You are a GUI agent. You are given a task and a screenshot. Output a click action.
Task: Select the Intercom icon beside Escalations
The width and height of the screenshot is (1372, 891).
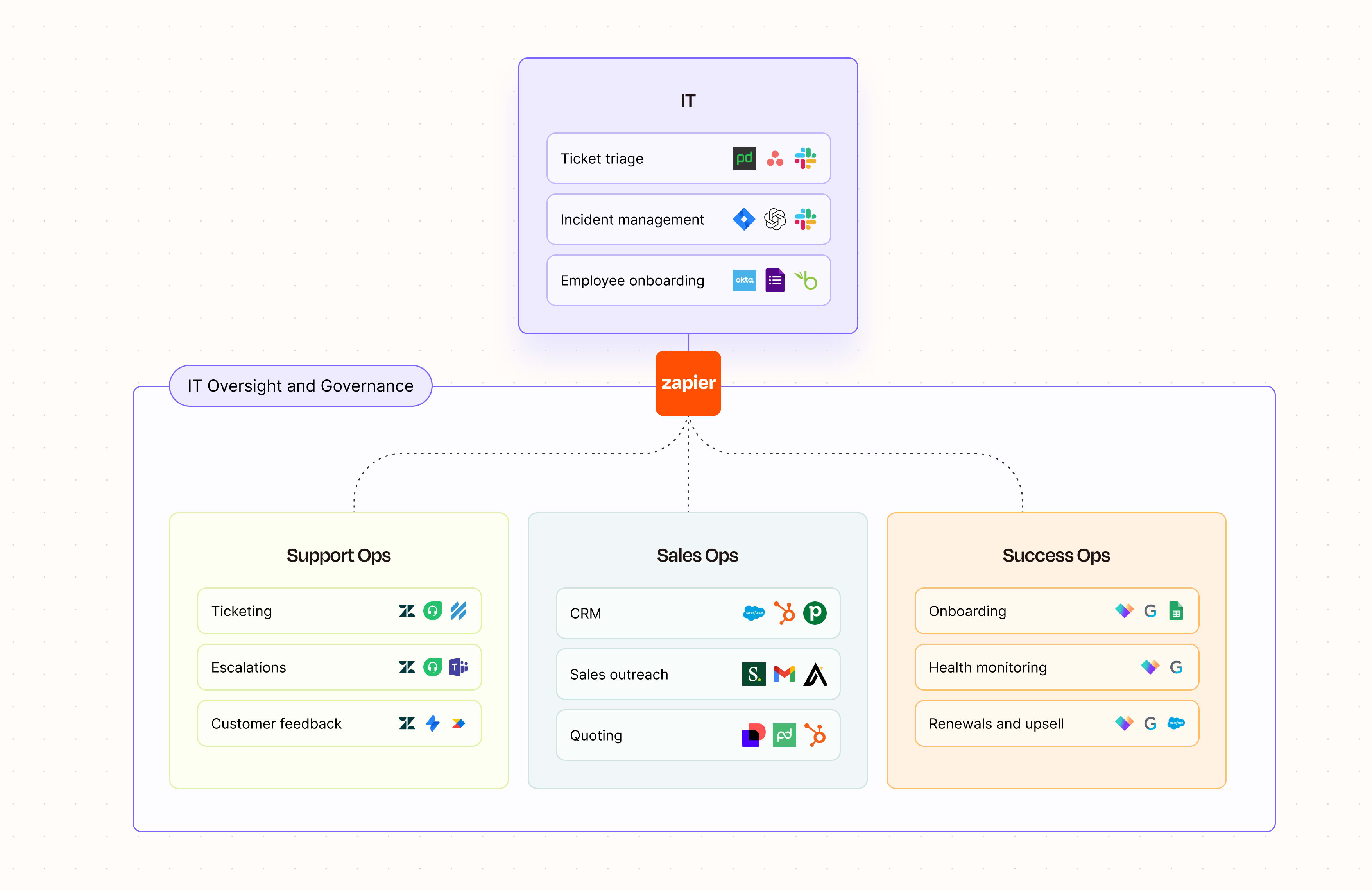pos(432,667)
